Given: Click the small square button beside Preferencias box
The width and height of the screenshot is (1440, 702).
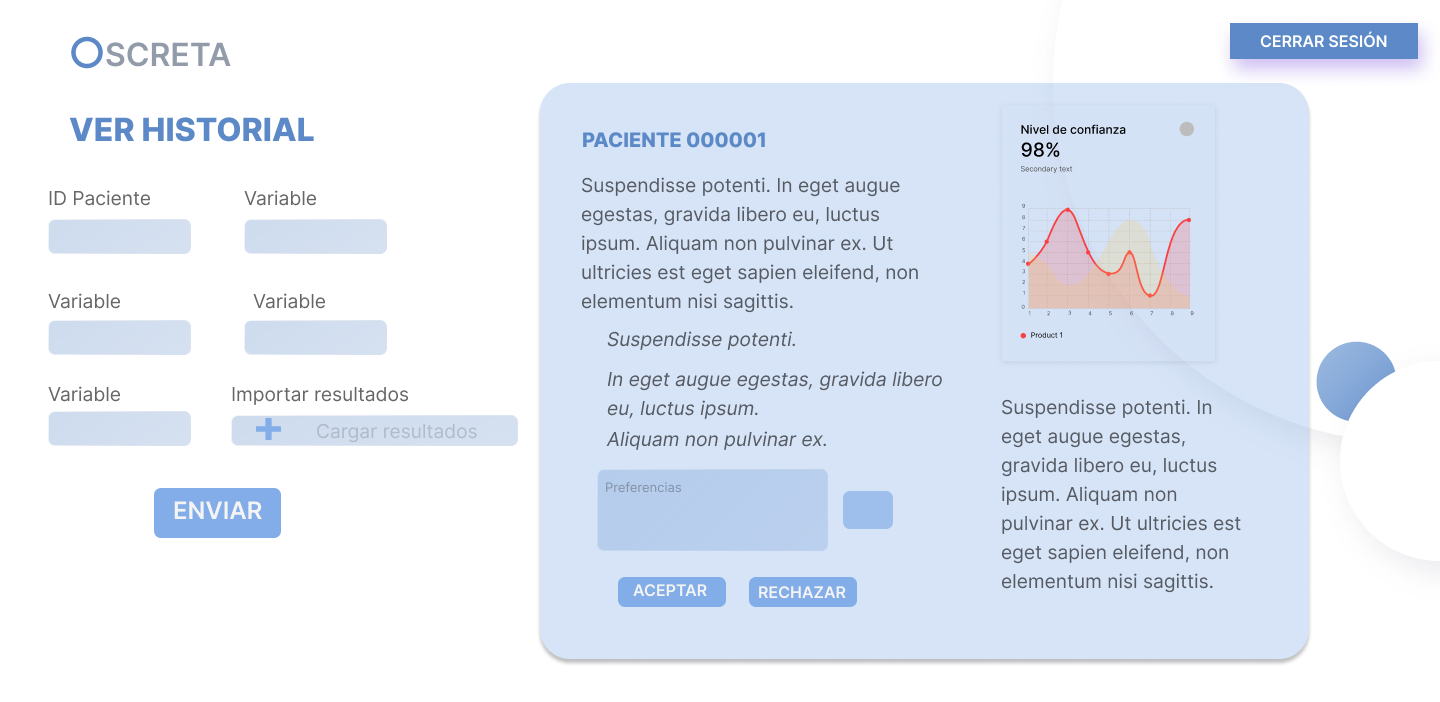Looking at the screenshot, I should click(867, 510).
